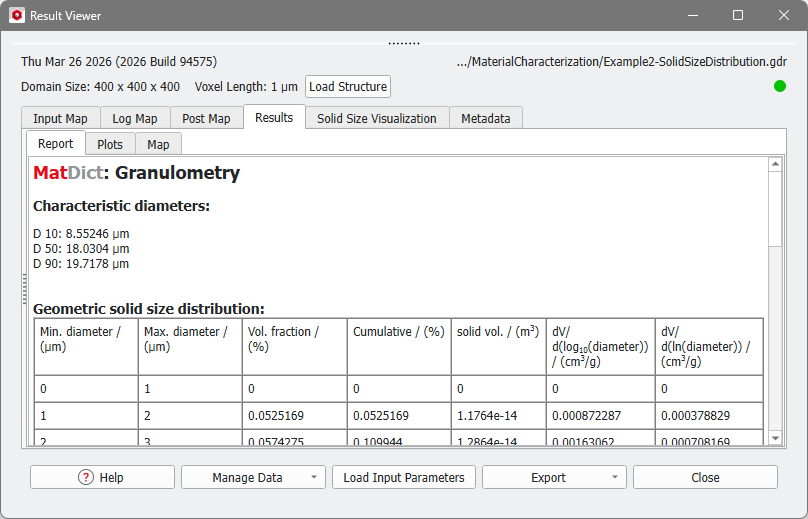Select the Results tab

click(274, 118)
